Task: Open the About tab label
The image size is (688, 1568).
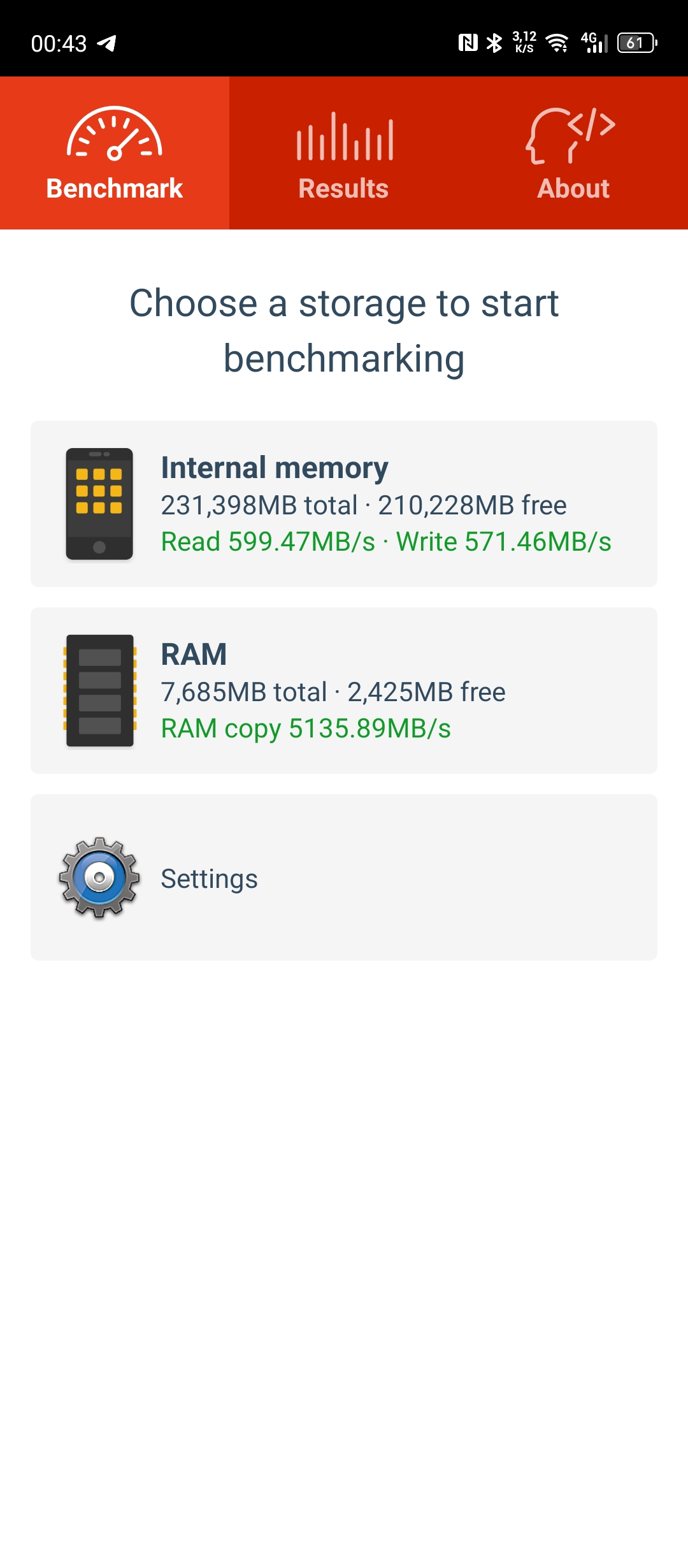Action: (x=573, y=189)
